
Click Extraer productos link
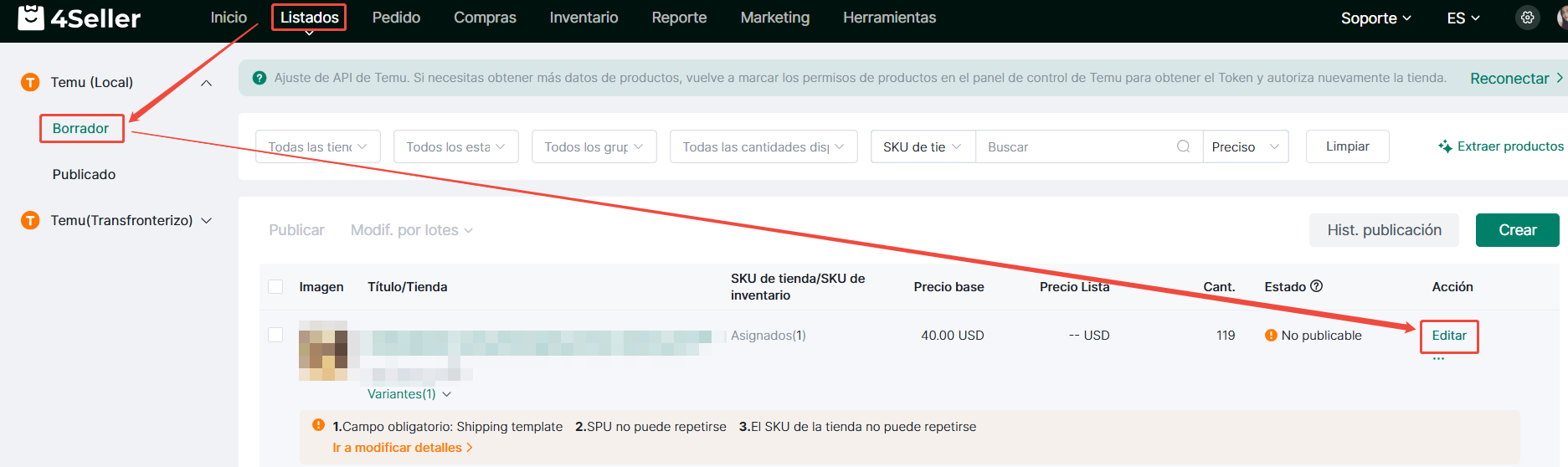click(1510, 146)
